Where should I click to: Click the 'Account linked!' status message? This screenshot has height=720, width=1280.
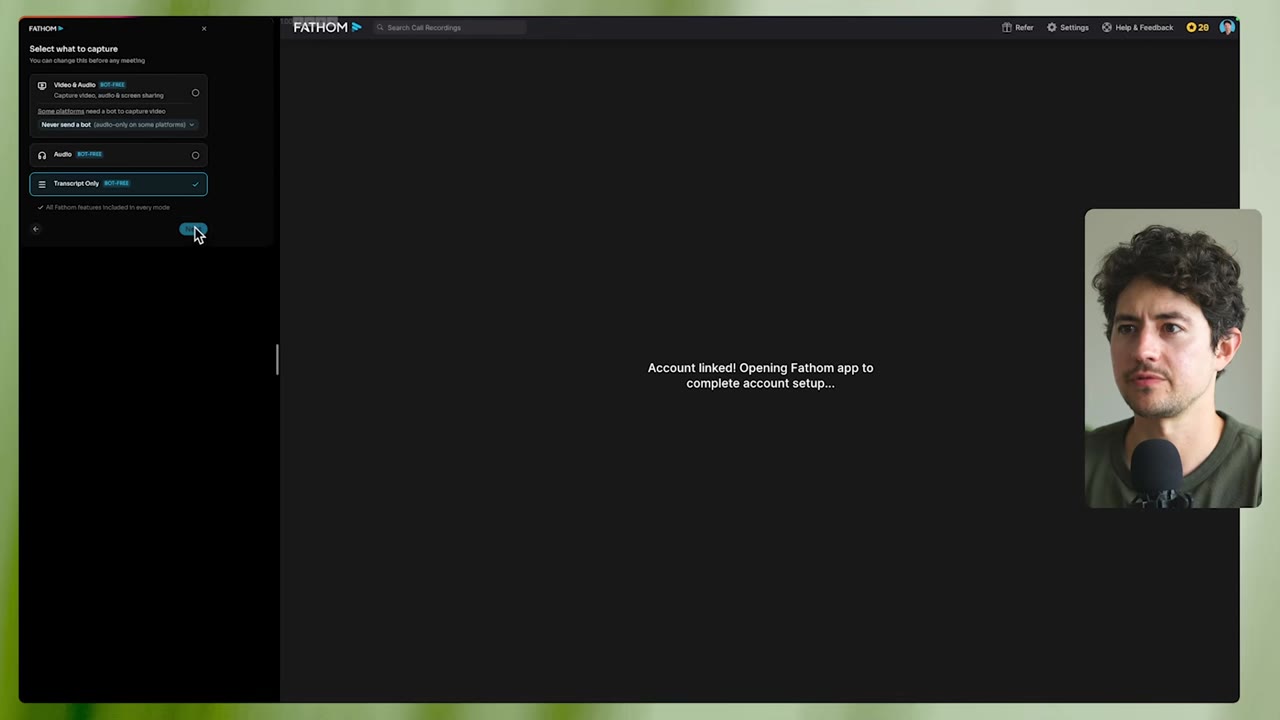click(760, 375)
